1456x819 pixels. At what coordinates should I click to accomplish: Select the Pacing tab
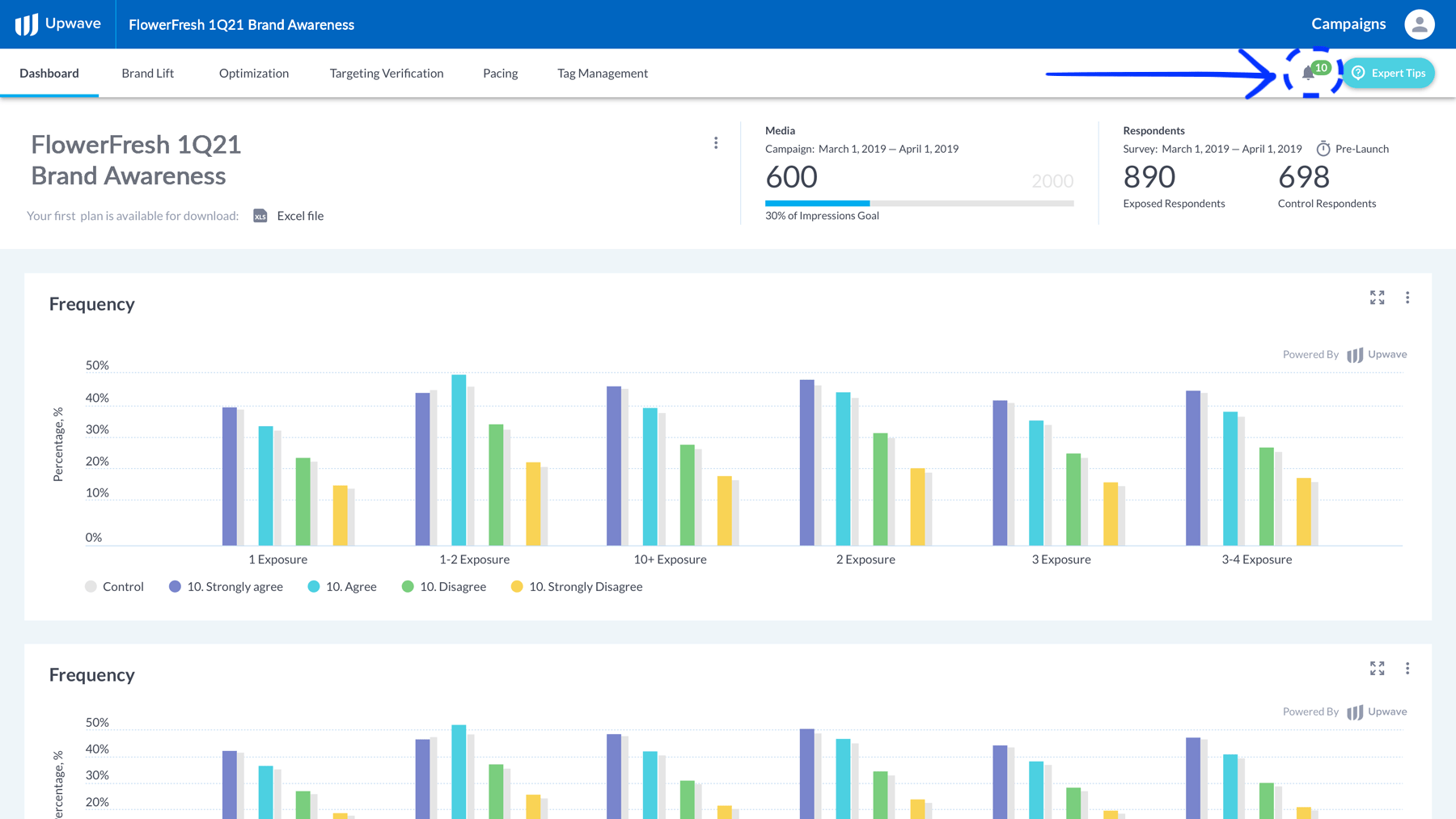pyautogui.click(x=501, y=73)
